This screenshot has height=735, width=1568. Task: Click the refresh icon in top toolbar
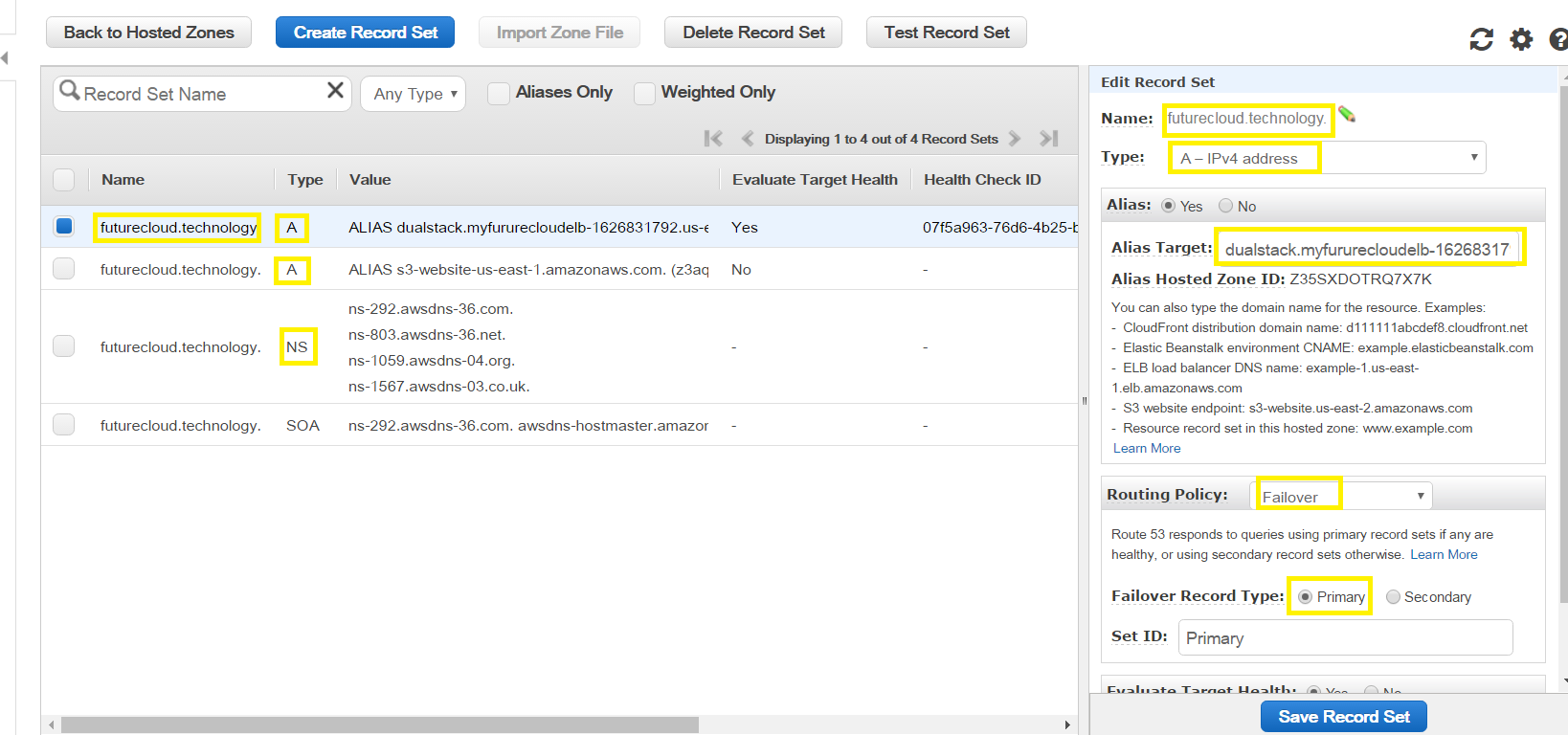tap(1481, 39)
